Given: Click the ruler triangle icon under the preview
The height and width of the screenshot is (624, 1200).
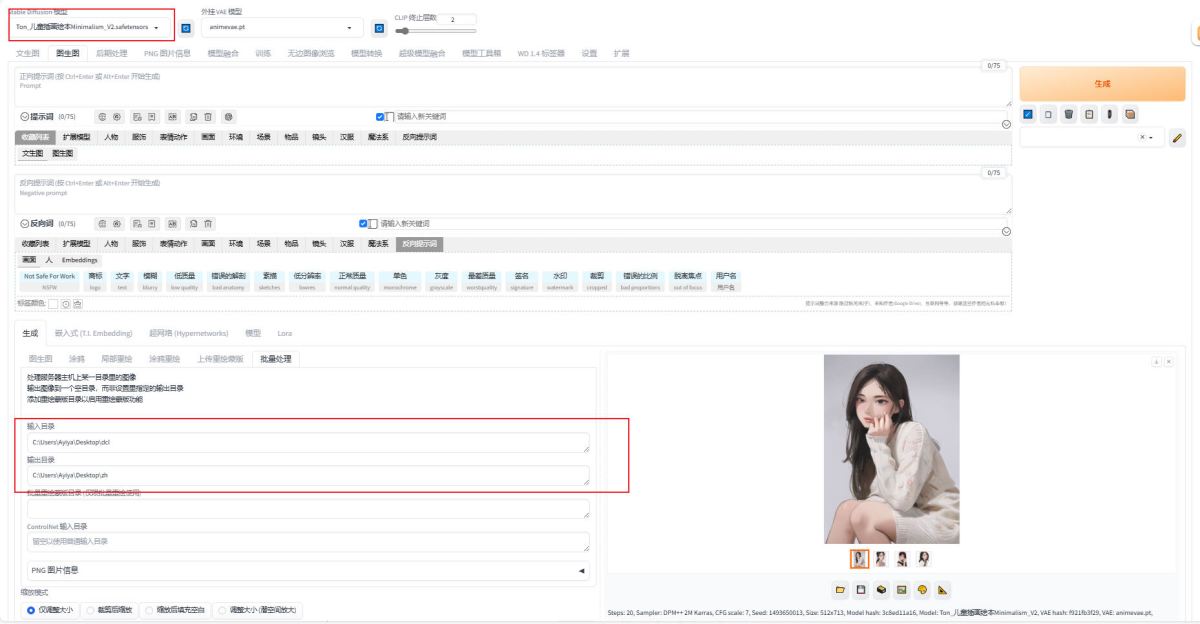Looking at the screenshot, I should pos(943,590).
